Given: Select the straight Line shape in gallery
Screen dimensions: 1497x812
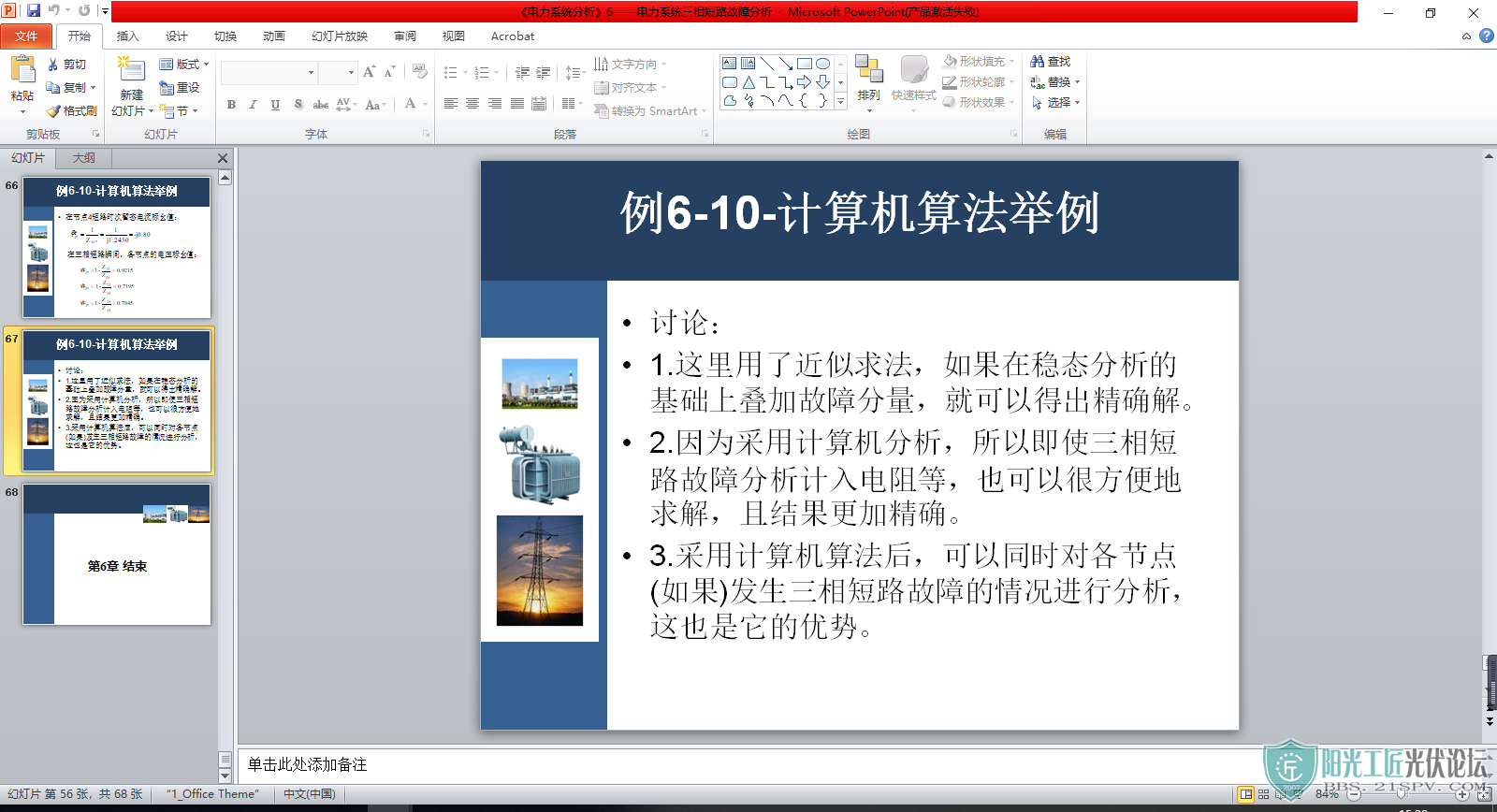Looking at the screenshot, I should point(766,64).
